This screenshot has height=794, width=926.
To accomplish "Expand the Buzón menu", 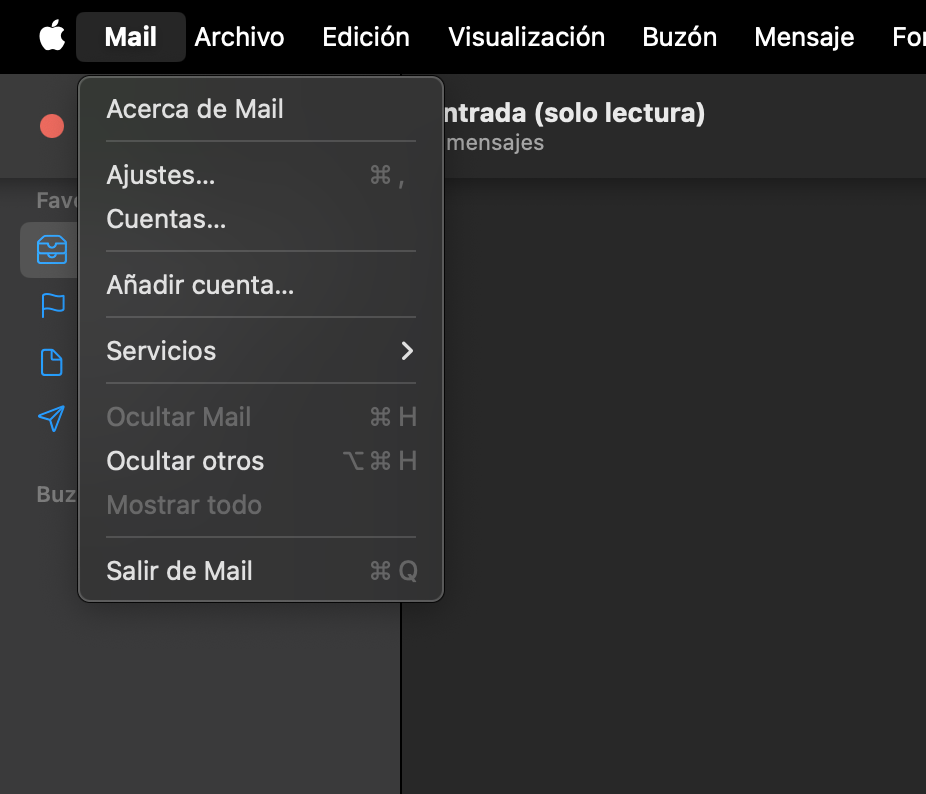I will (x=679, y=37).
